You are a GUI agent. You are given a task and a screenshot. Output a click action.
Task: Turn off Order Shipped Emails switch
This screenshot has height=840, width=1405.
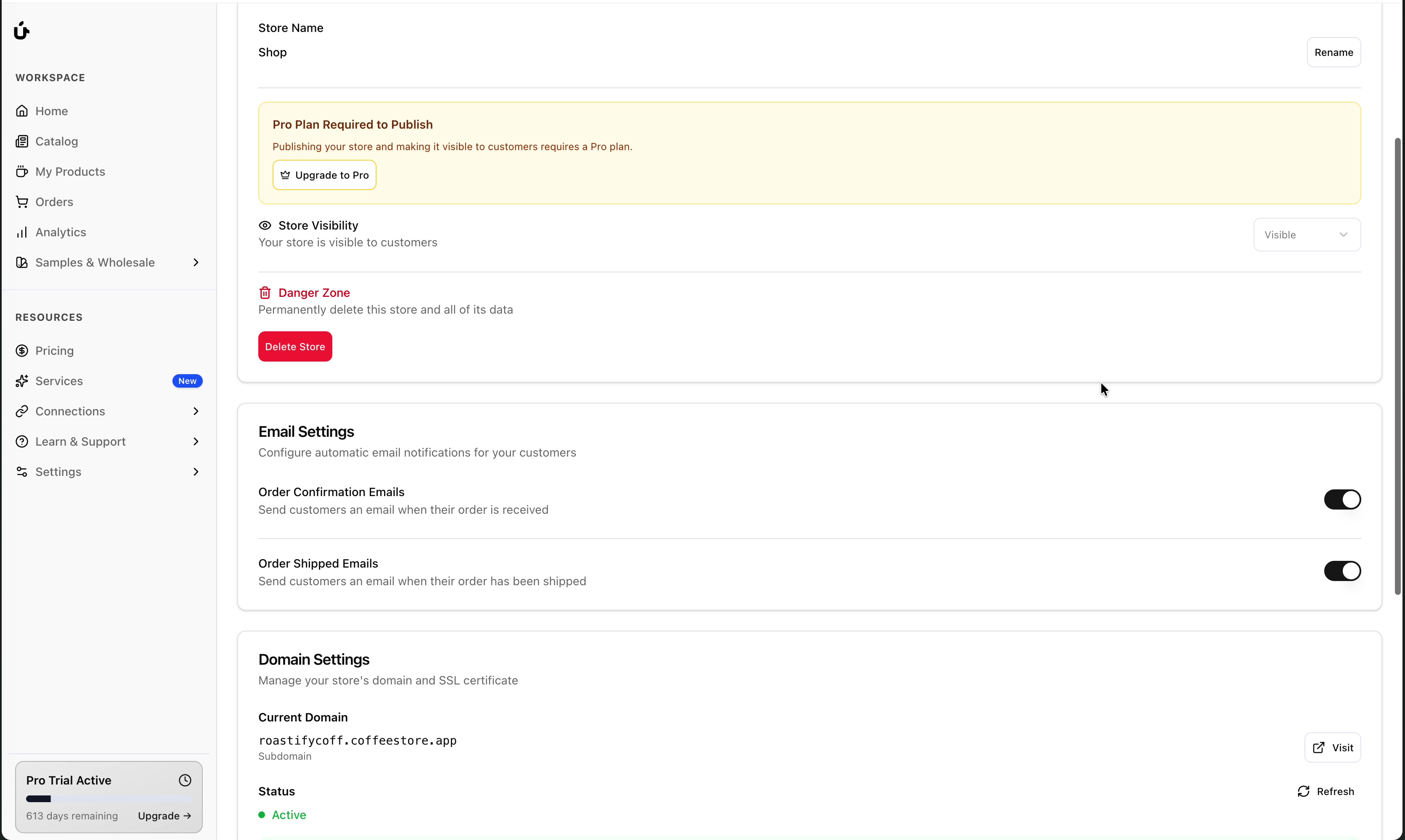tap(1341, 571)
